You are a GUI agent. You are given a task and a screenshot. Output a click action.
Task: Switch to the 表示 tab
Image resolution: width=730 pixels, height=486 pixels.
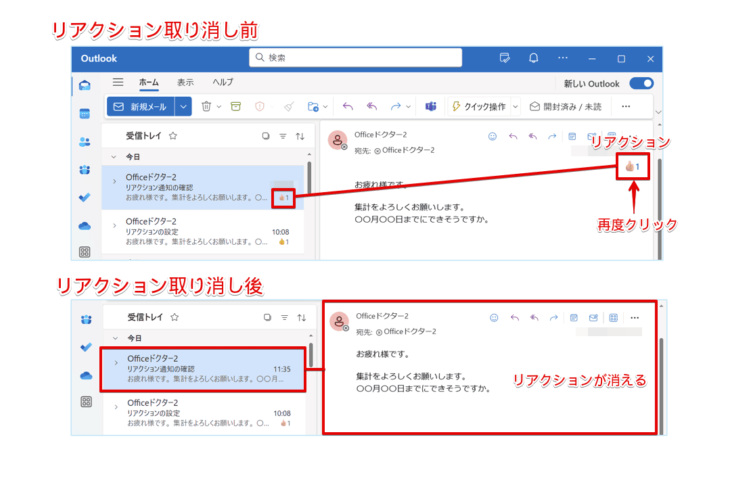click(x=185, y=82)
